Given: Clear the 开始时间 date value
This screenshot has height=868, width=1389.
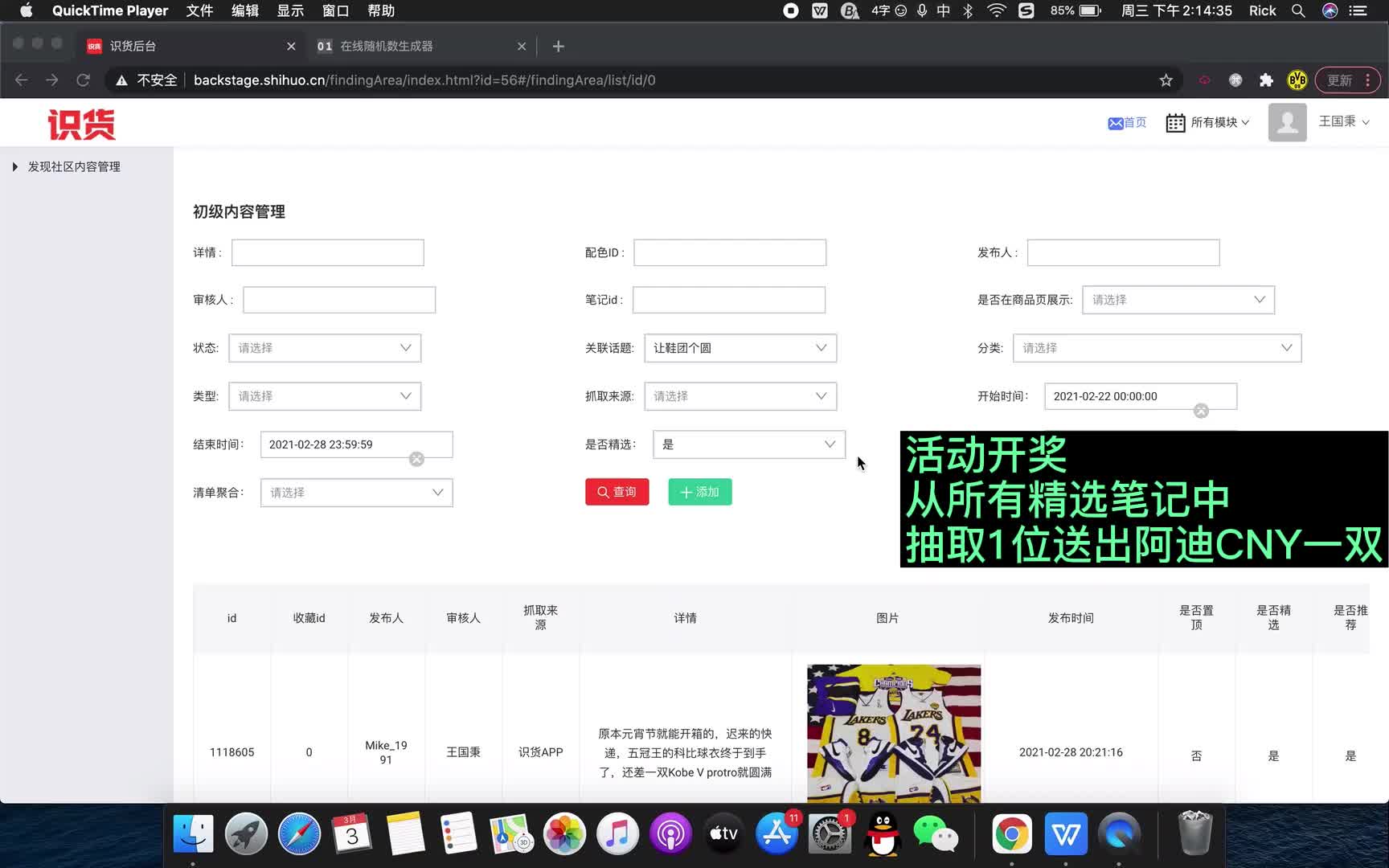Looking at the screenshot, I should [x=1201, y=411].
